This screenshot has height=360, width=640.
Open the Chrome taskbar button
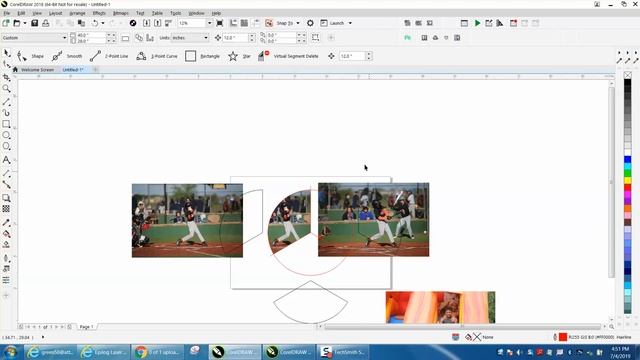[158, 352]
